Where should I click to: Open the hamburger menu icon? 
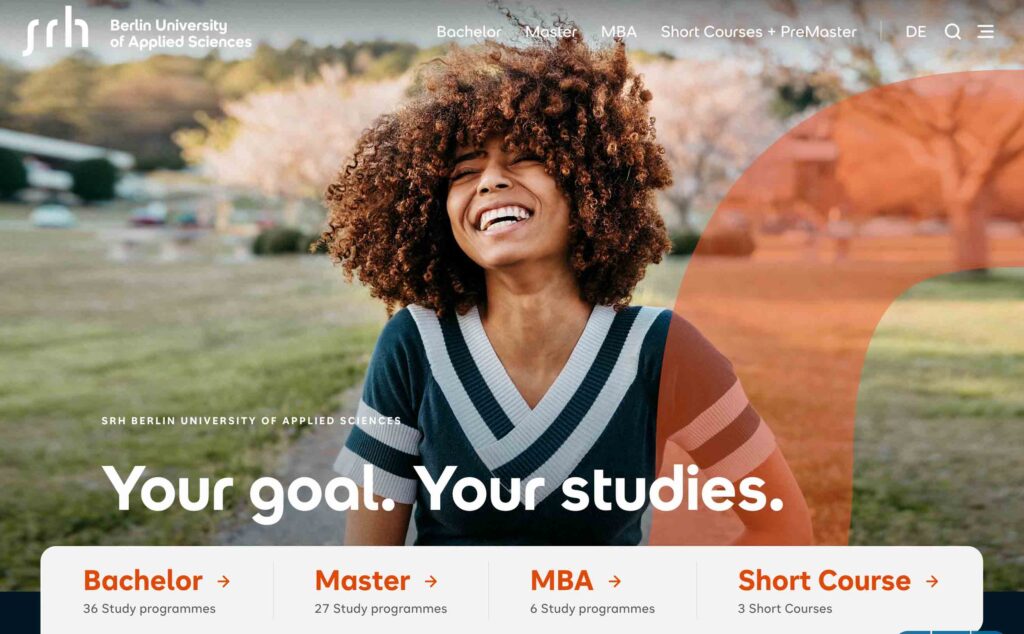[x=985, y=31]
